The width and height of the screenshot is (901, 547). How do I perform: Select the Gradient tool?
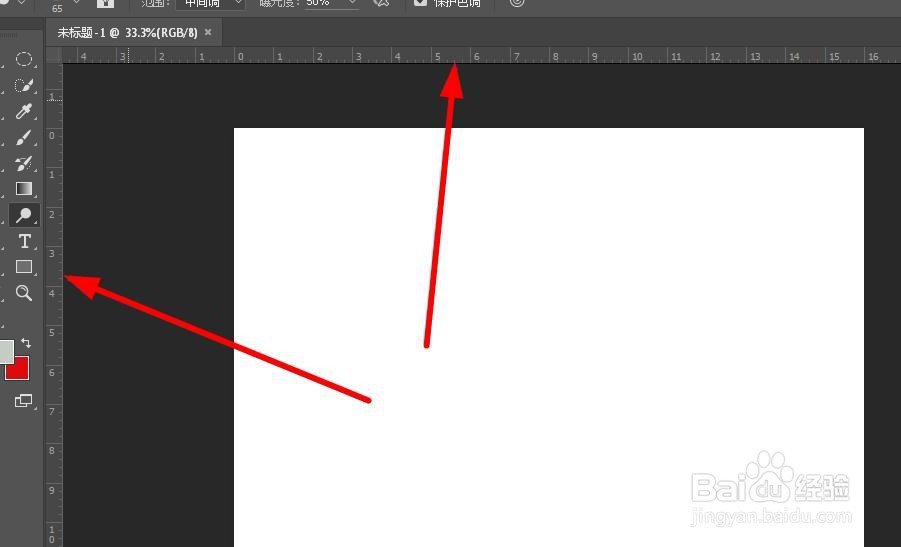[24, 188]
